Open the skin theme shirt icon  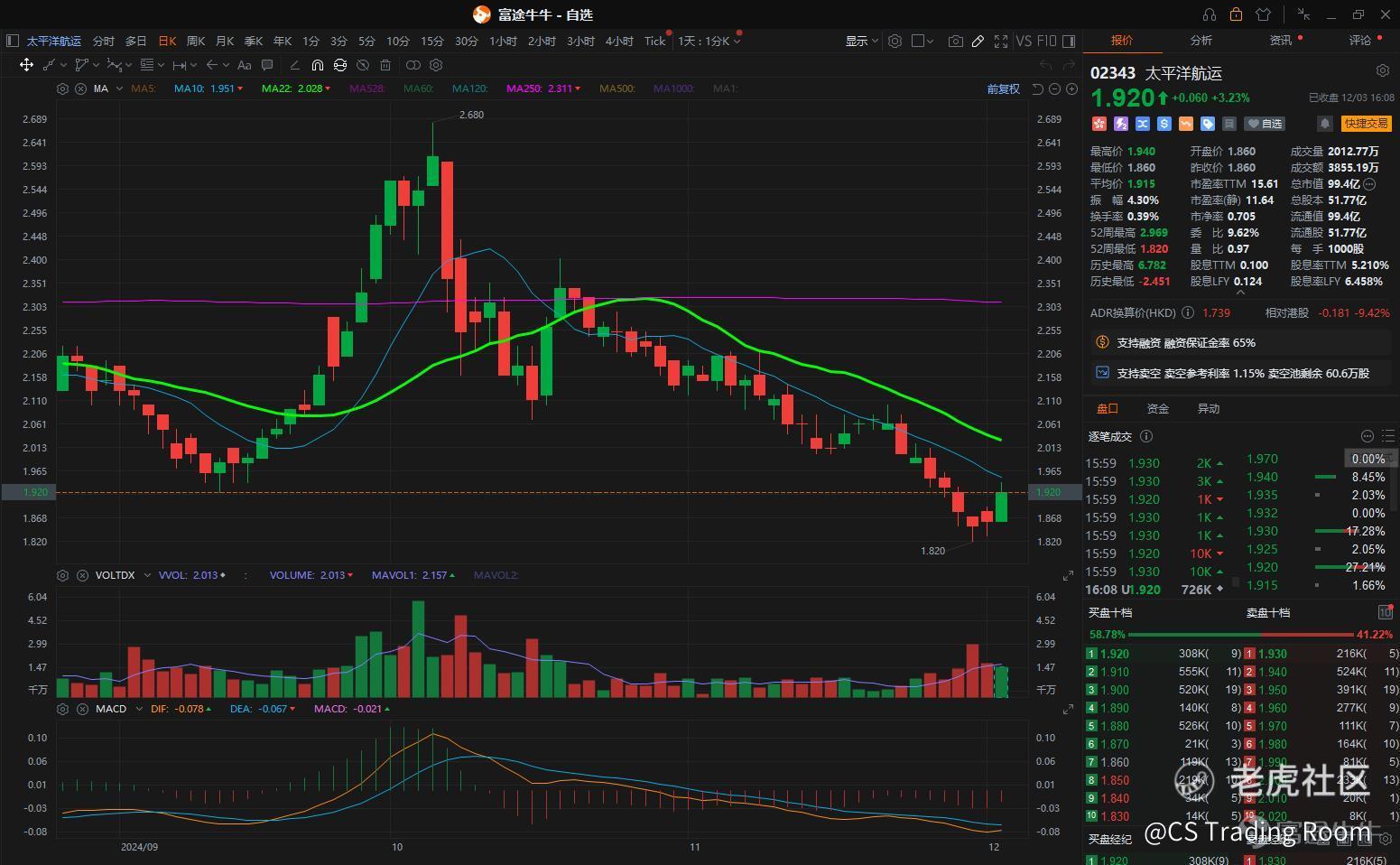coord(1263,14)
